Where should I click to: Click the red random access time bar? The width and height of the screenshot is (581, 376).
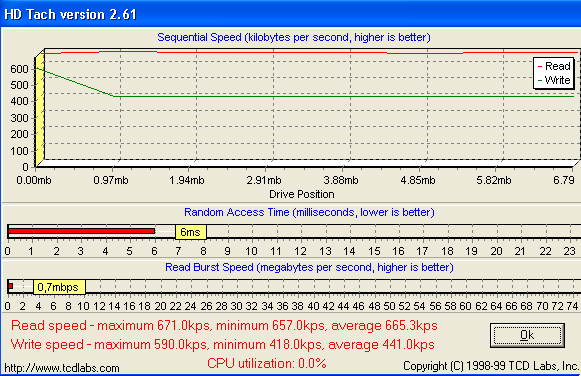(81, 231)
